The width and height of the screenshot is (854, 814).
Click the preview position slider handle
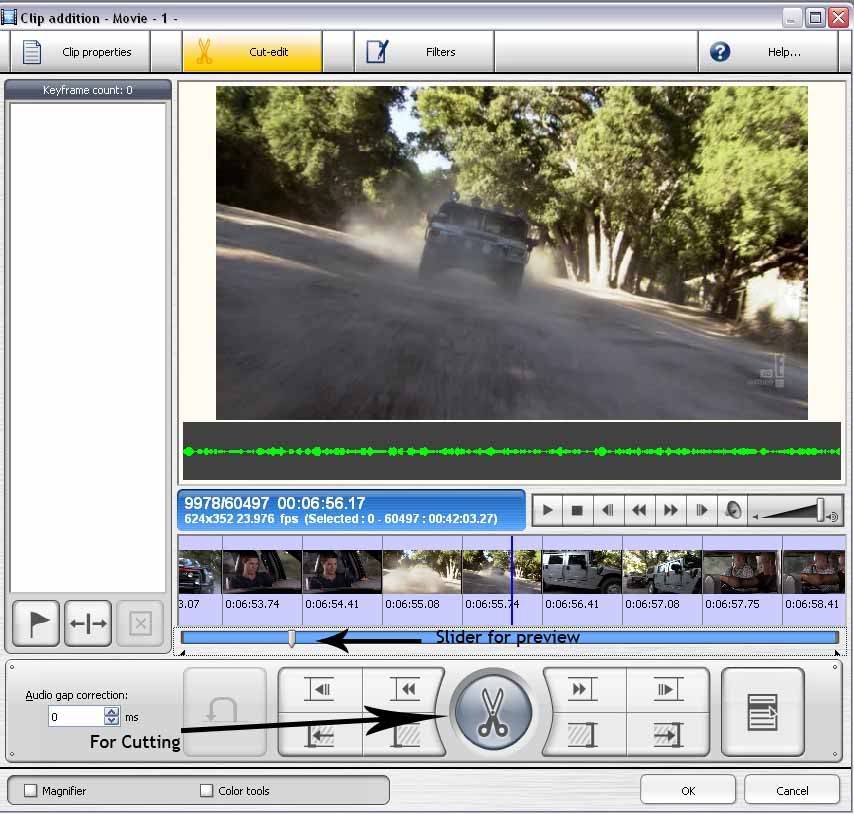coord(292,638)
